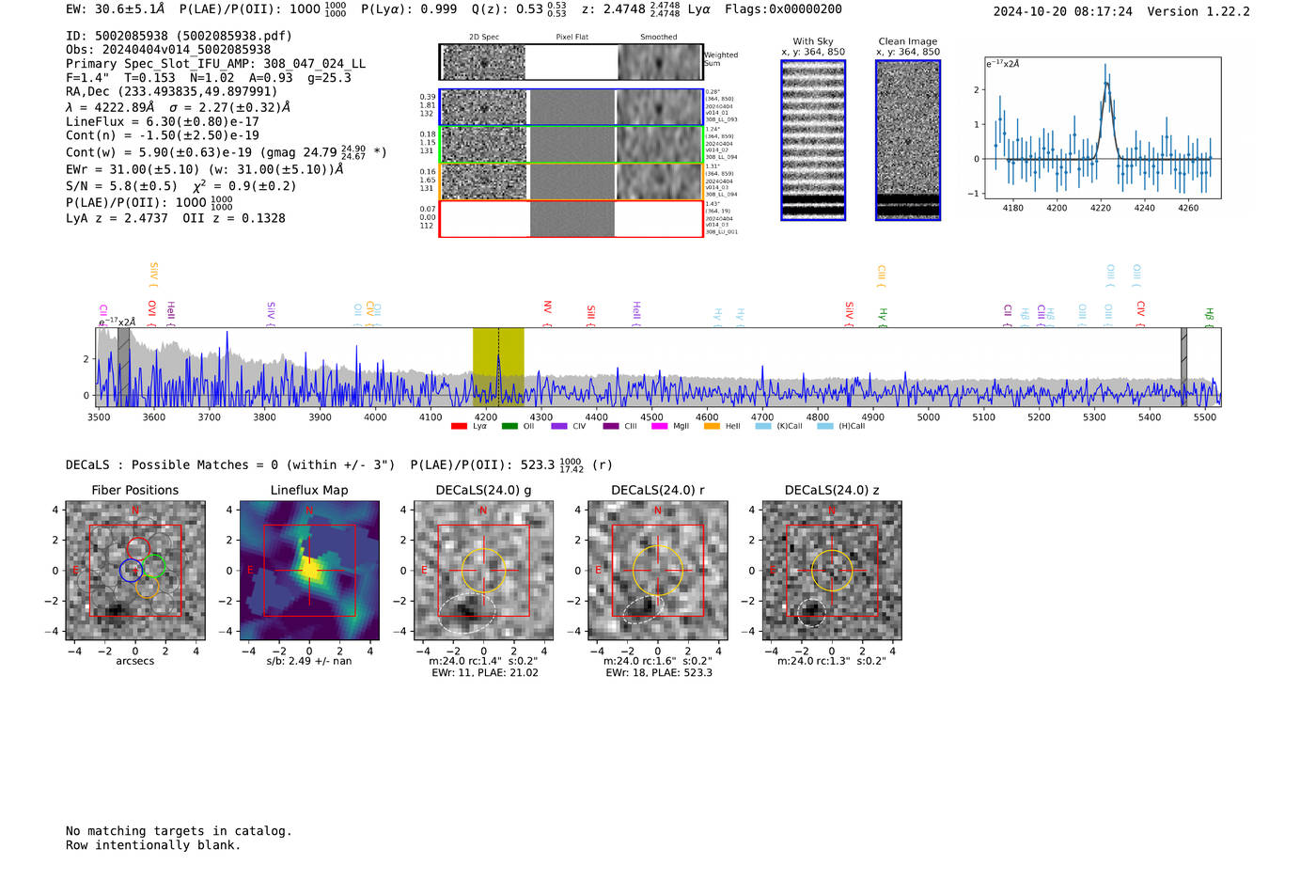Select the (K)CaII legend swatch
The image size is (1316, 896).
[763, 427]
